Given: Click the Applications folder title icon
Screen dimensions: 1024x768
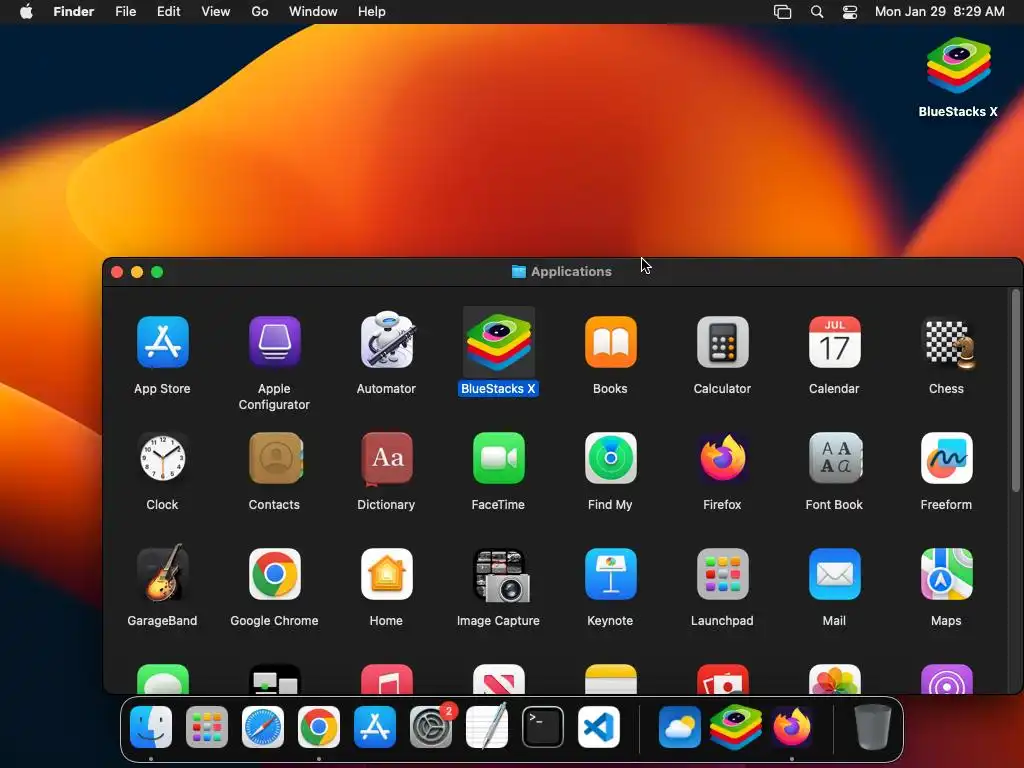Looking at the screenshot, I should click(519, 272).
